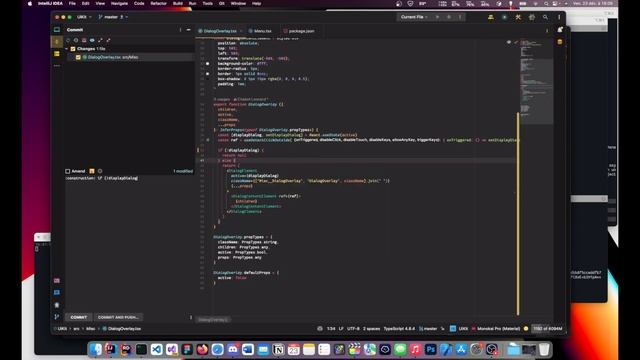Click the Commit button

pos(78,317)
